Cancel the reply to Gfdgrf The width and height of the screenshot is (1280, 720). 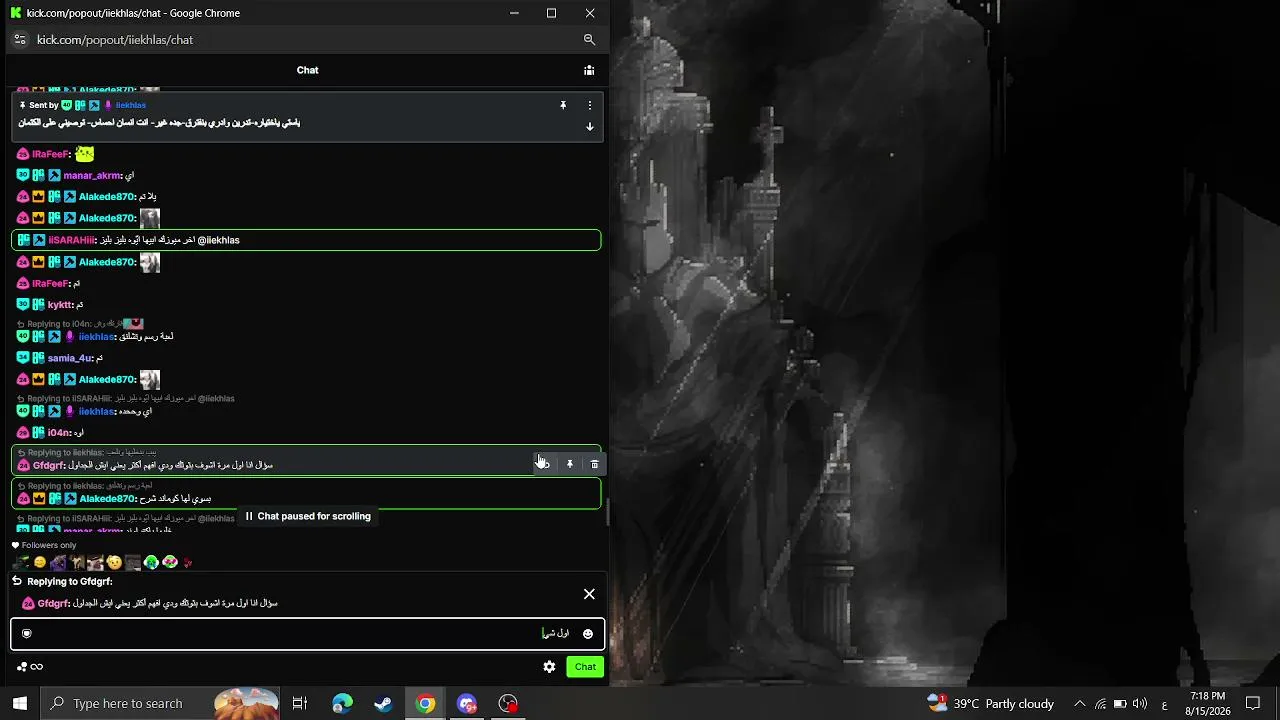click(x=589, y=594)
